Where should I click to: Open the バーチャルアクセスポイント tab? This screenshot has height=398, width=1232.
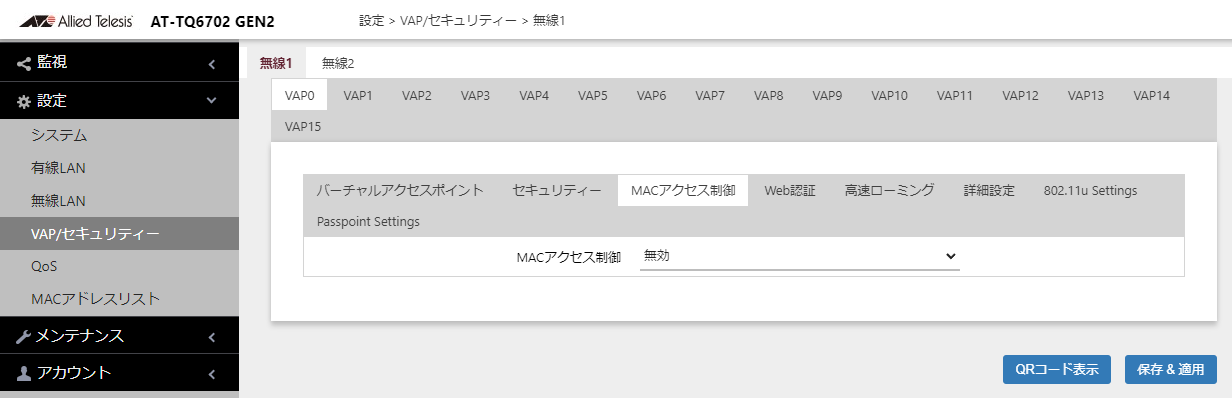coord(400,190)
